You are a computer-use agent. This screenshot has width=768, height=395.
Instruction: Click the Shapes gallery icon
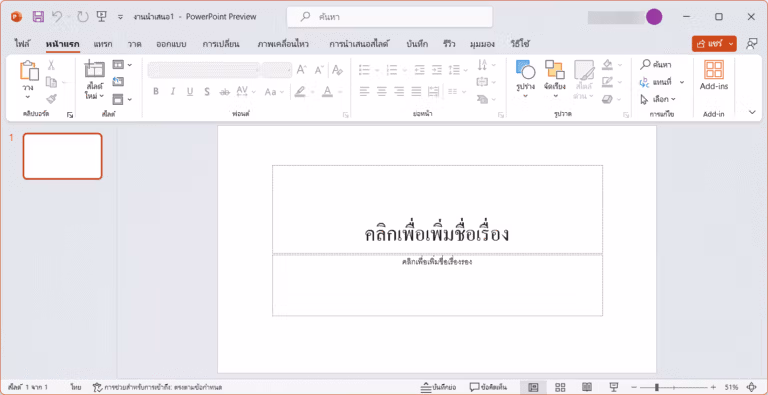[525, 70]
